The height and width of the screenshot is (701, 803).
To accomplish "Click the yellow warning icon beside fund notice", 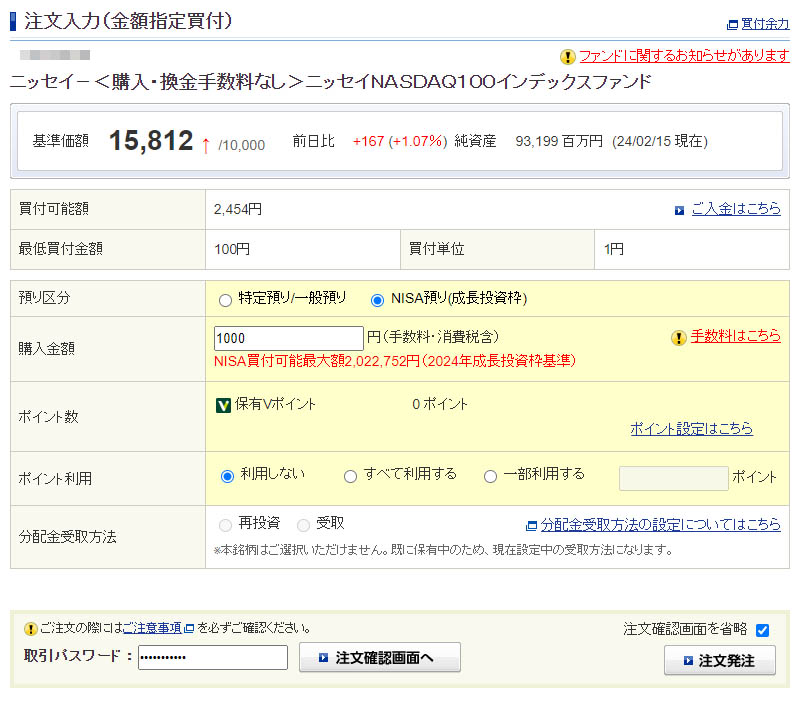I will (x=568, y=57).
